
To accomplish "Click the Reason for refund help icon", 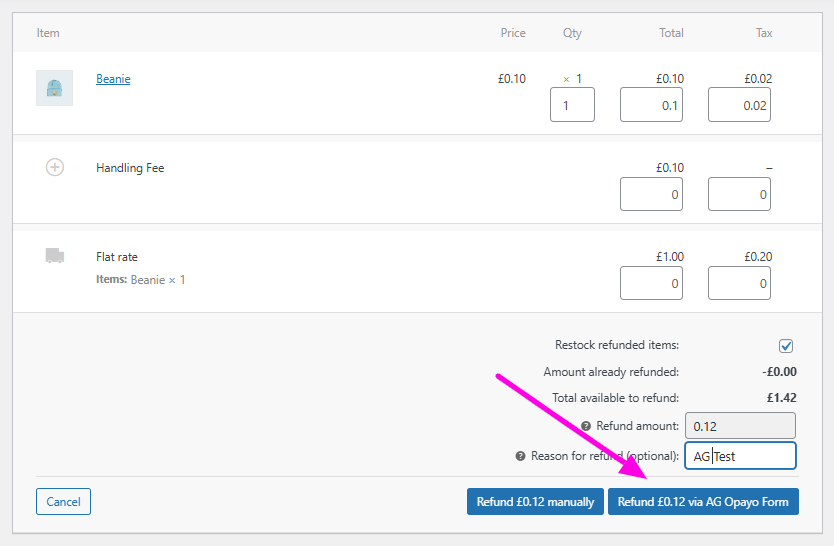I will 520,456.
